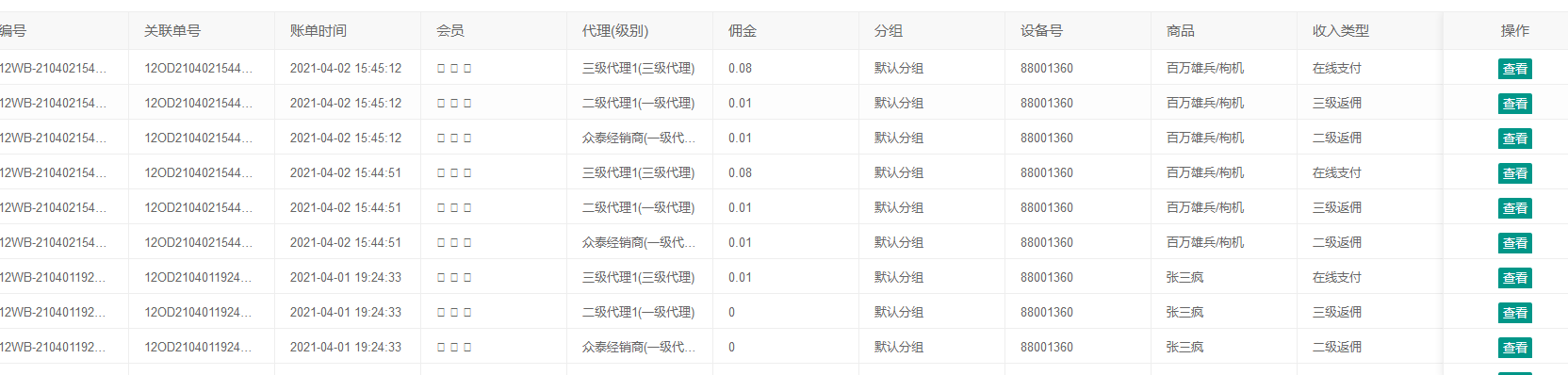This screenshot has height=375, width=1568.
Task: Click 众泰经销商 agent in the 15:44:51 row
Action: [x=639, y=243]
